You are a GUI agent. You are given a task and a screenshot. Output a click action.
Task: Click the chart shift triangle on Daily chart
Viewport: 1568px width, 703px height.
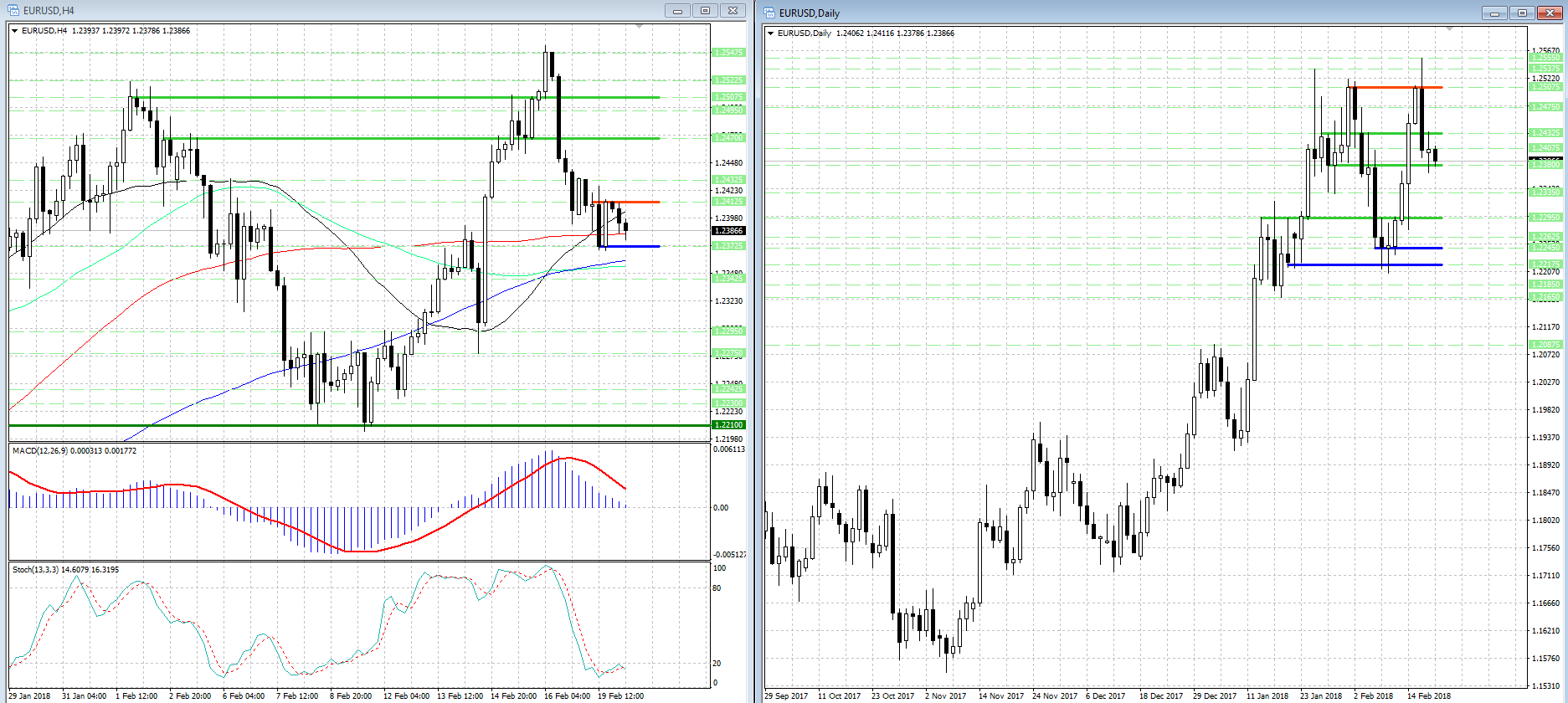click(1450, 29)
